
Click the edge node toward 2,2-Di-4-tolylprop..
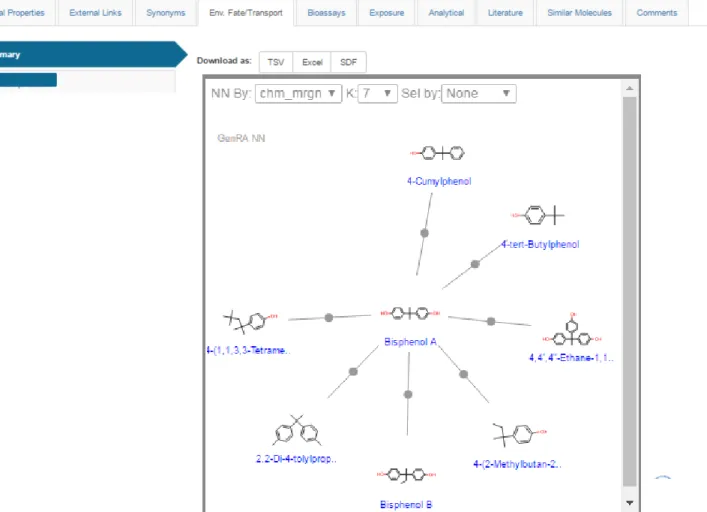(353, 372)
